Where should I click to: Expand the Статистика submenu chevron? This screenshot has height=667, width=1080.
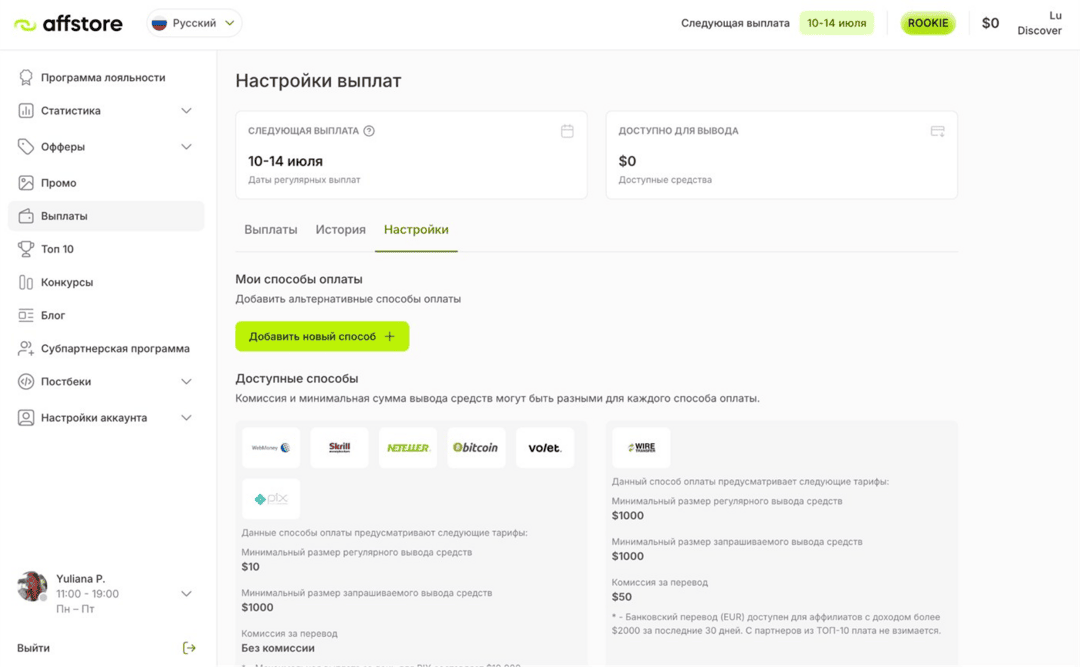click(186, 110)
